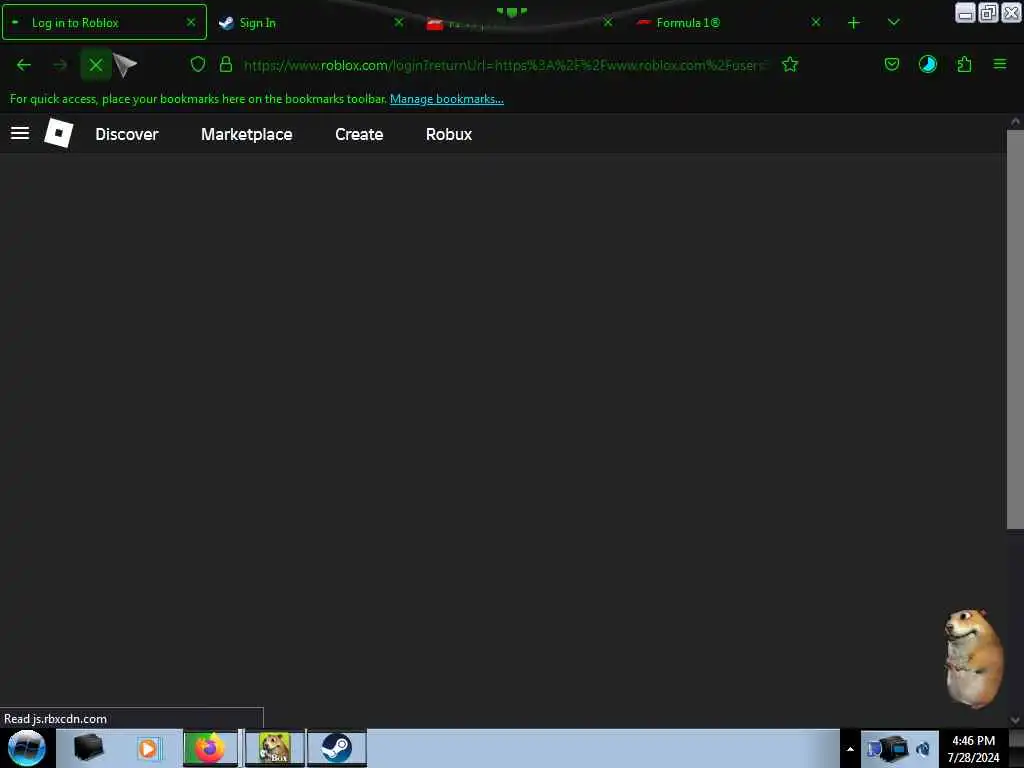Bookmark this page with the star icon
This screenshot has height=768, width=1024.
[x=790, y=64]
